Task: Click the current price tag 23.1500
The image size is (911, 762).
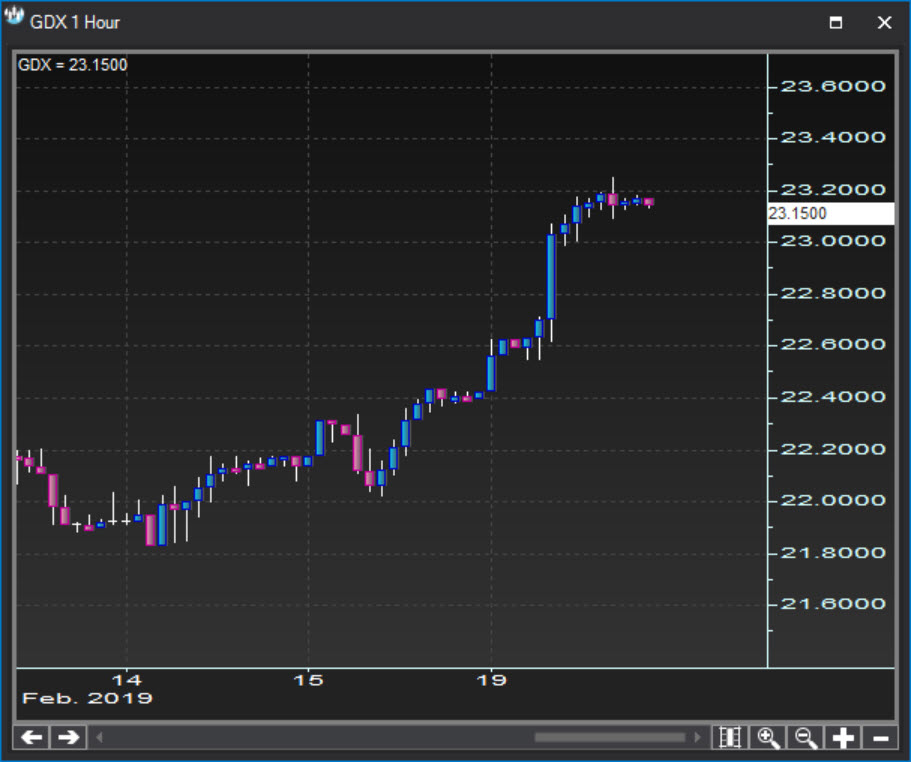Action: click(x=831, y=214)
